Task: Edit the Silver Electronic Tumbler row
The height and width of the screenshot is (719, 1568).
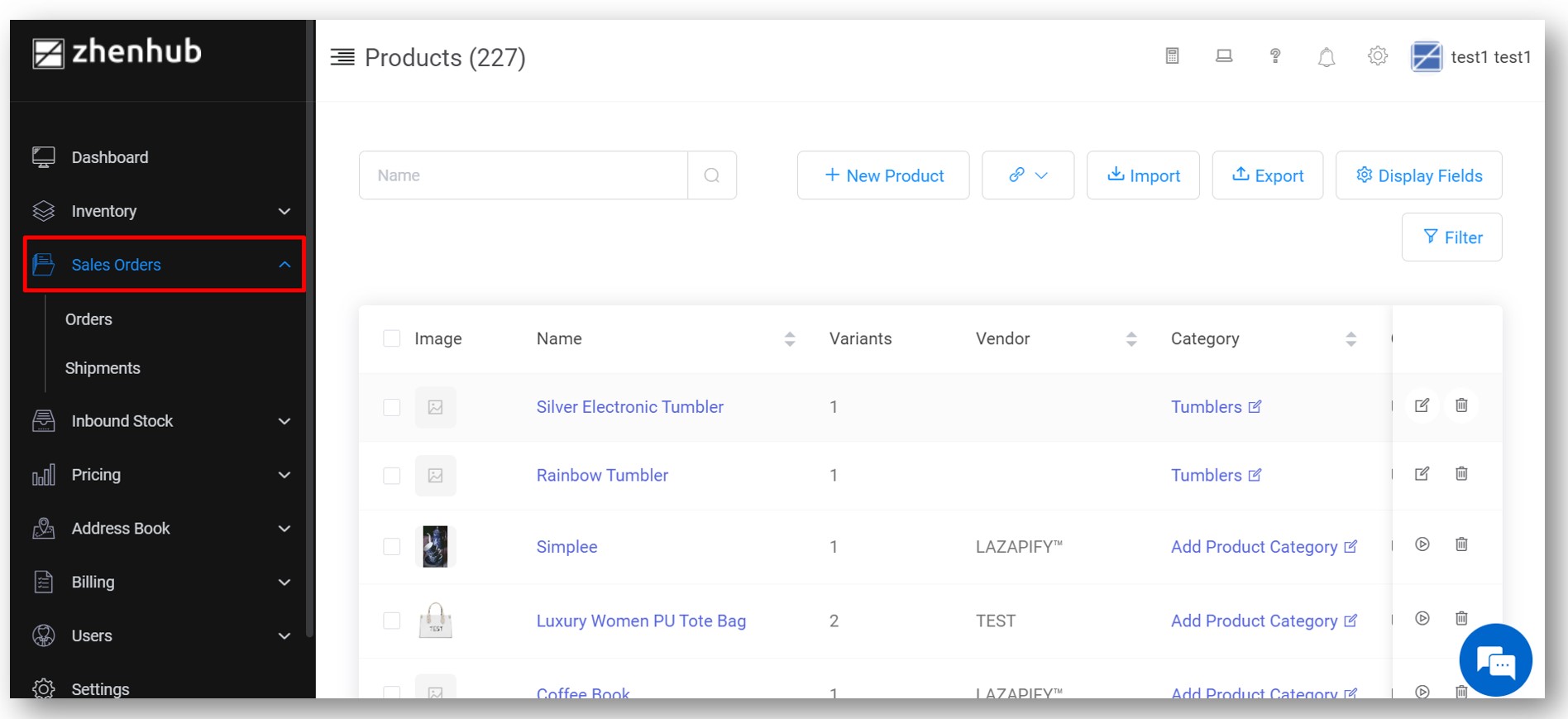Action: pos(1422,405)
